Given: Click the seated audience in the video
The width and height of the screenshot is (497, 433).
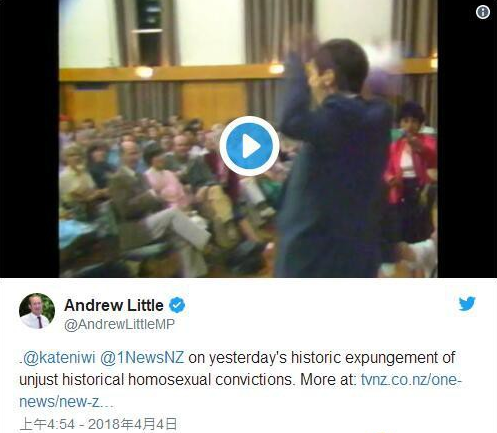Looking at the screenshot, I should pos(160,187).
